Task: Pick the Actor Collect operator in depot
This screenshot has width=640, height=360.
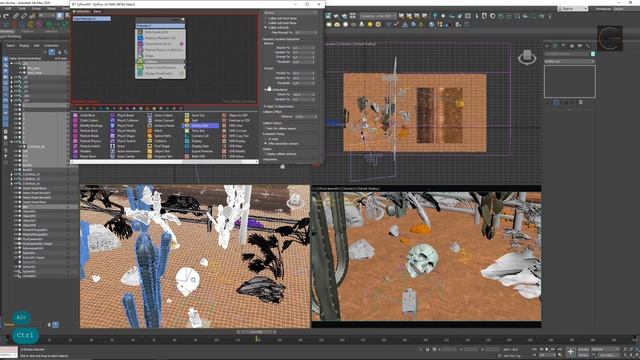Action: click(161, 116)
